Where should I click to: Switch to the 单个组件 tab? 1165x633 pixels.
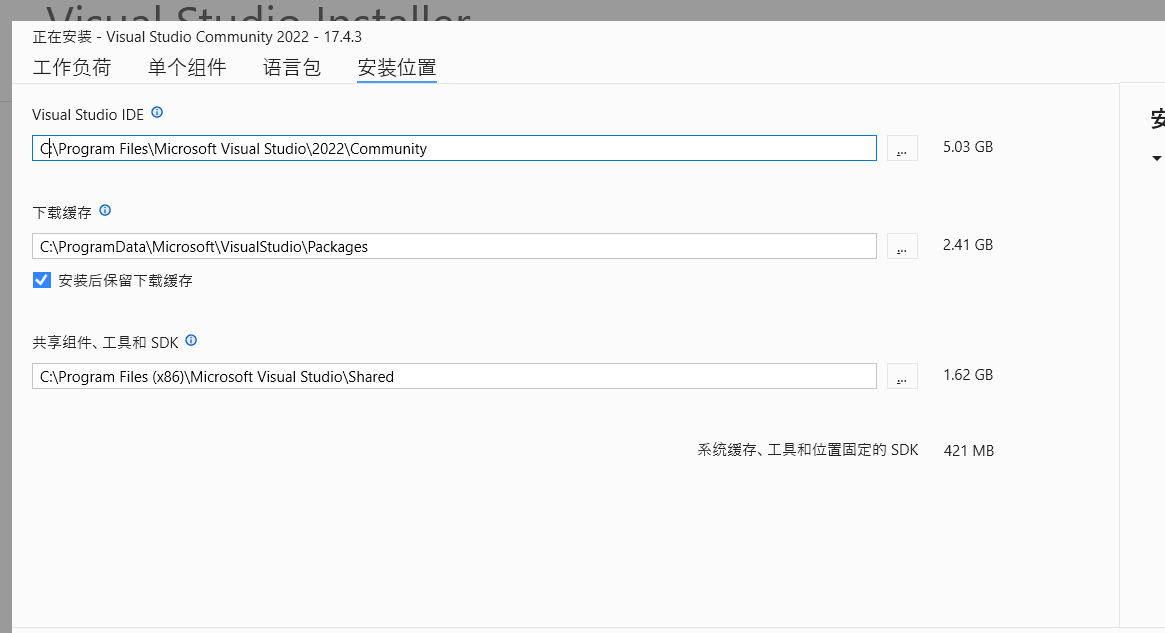point(186,68)
